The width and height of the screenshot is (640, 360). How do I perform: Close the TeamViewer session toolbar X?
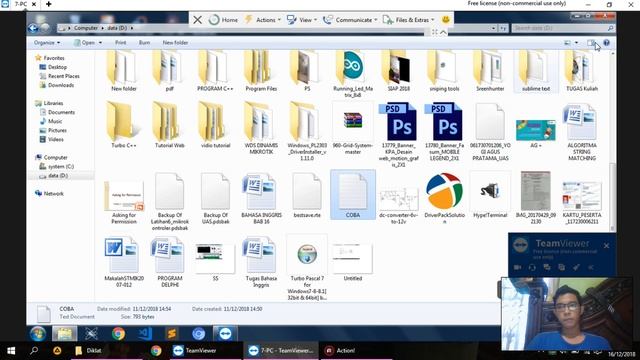pyautogui.click(x=198, y=20)
